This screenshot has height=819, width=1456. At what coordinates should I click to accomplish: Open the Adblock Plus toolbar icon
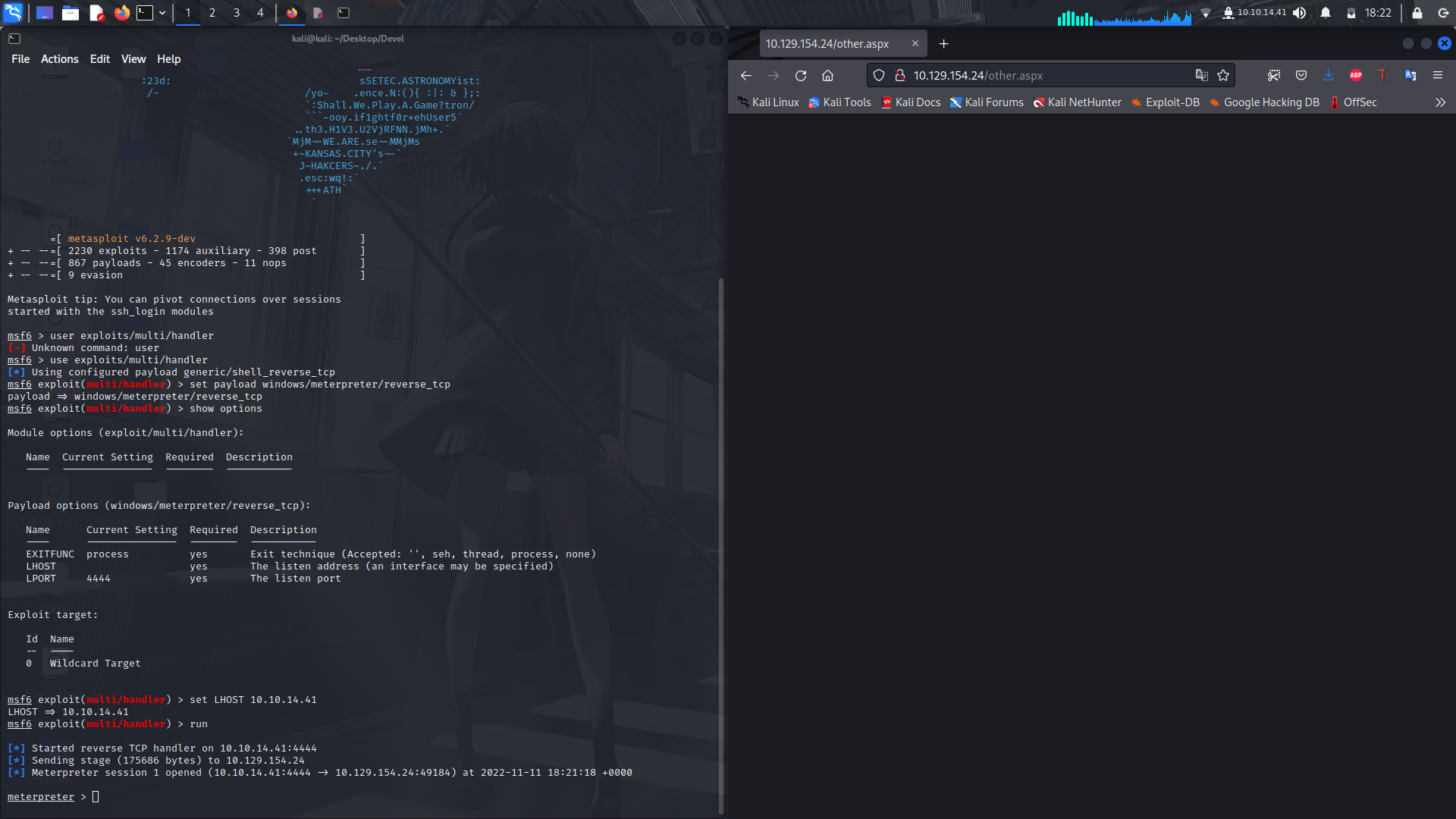tap(1356, 75)
